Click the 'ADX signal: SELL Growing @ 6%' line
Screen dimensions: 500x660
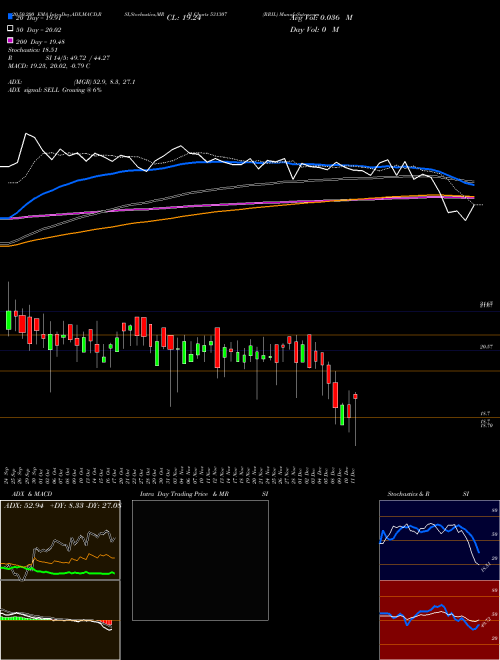point(55,90)
